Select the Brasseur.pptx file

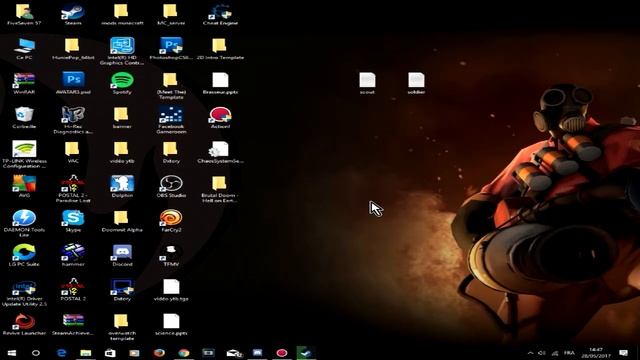(x=220, y=83)
